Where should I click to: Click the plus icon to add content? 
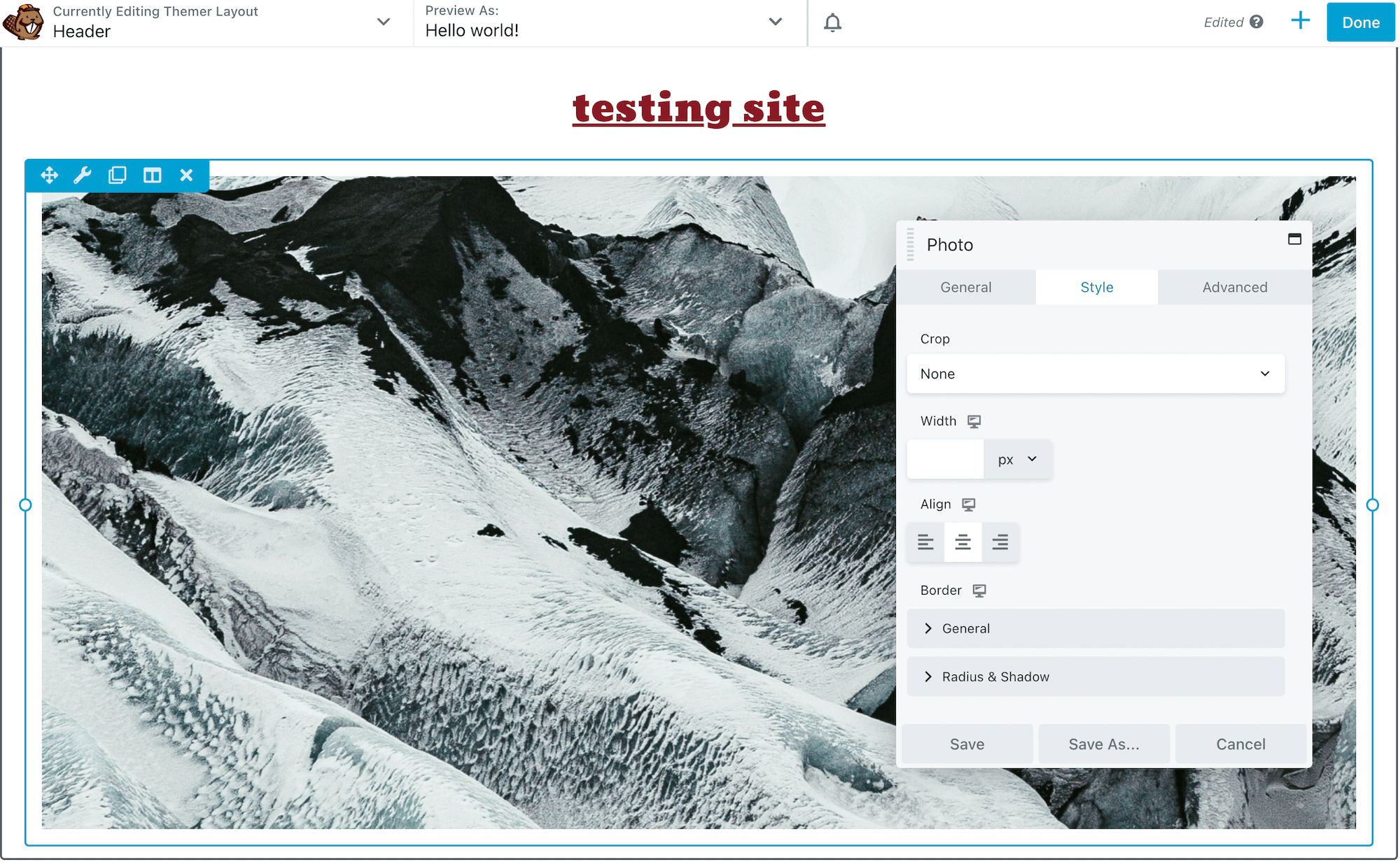click(x=1300, y=21)
